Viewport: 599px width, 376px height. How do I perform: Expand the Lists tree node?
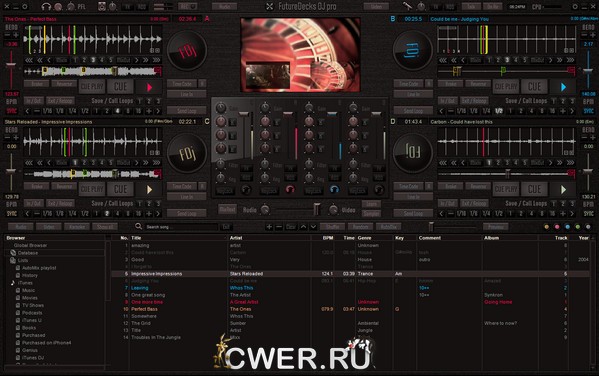pyautogui.click(x=23, y=260)
